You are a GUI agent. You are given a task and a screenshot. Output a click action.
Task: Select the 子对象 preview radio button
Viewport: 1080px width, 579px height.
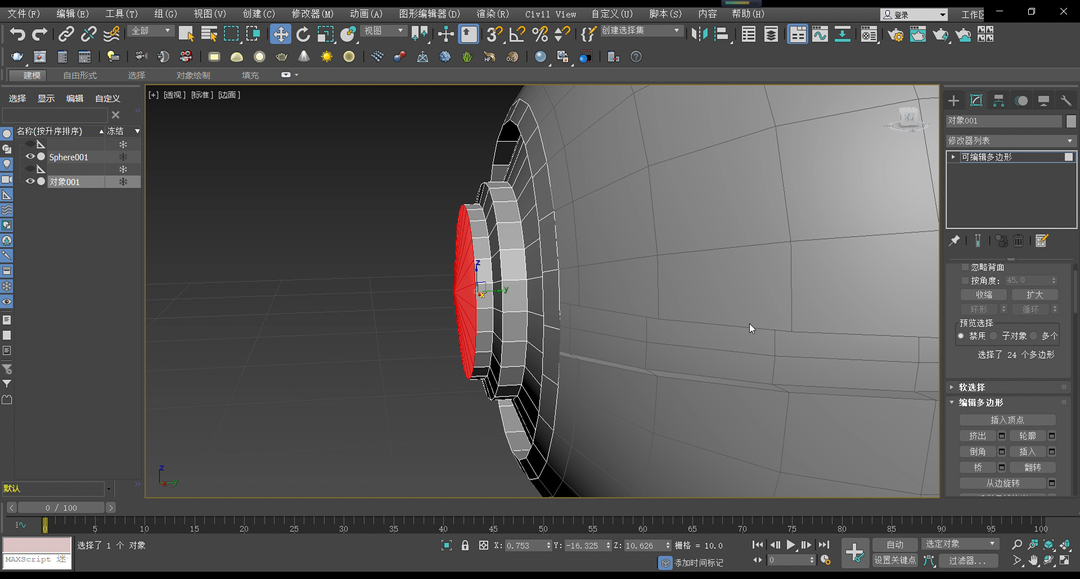point(996,336)
